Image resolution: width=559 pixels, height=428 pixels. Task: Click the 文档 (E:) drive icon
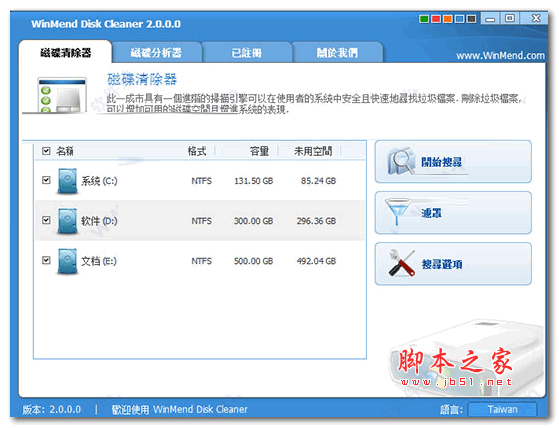tap(67, 261)
